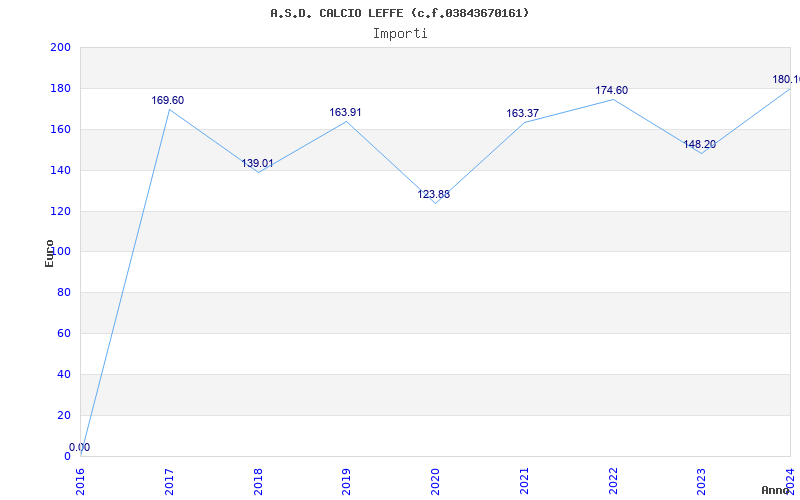
Task: Click the 163.37 data label for 2021
Action: (x=522, y=114)
